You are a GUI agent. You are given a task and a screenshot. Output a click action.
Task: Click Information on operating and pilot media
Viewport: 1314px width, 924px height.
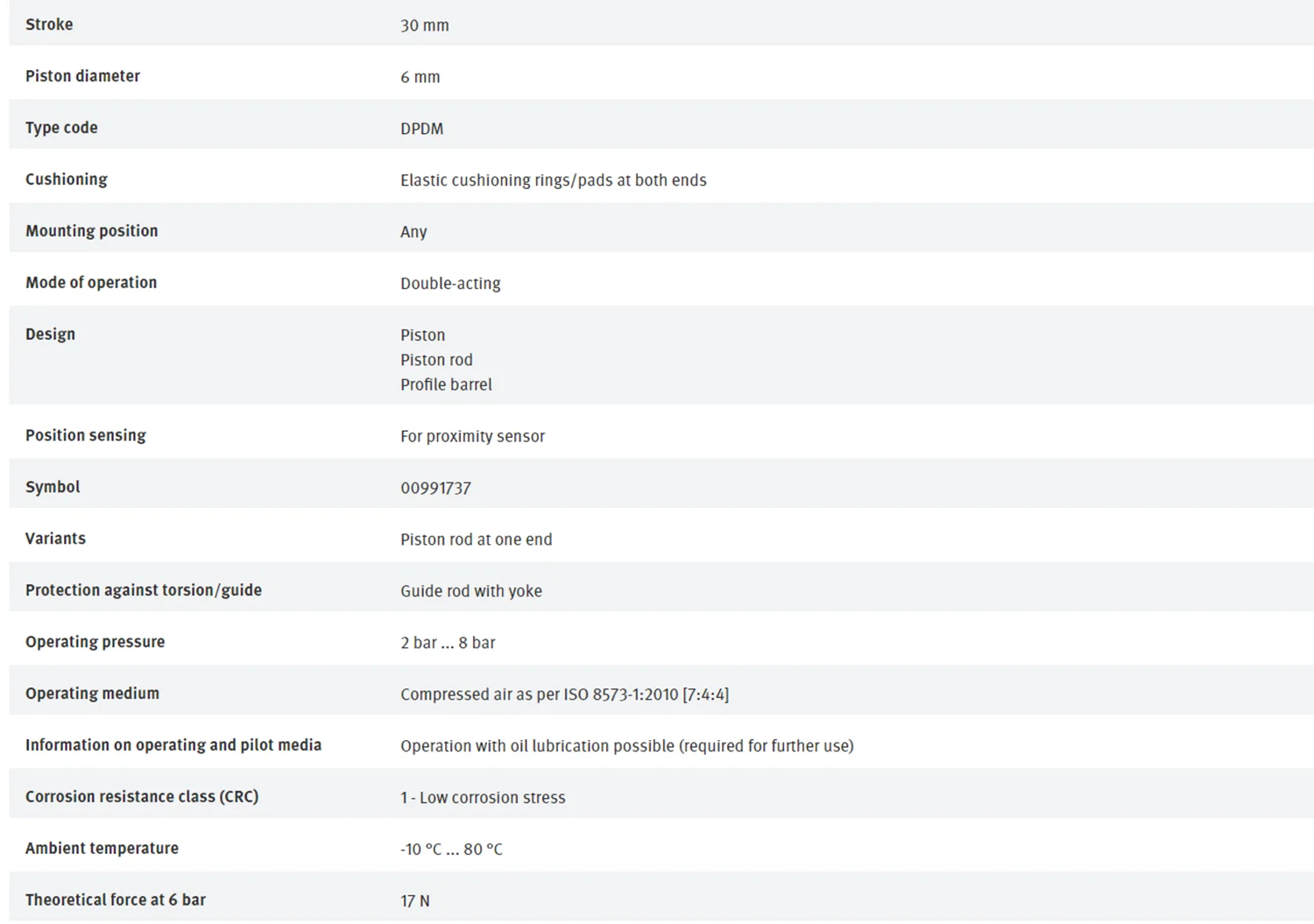point(173,745)
